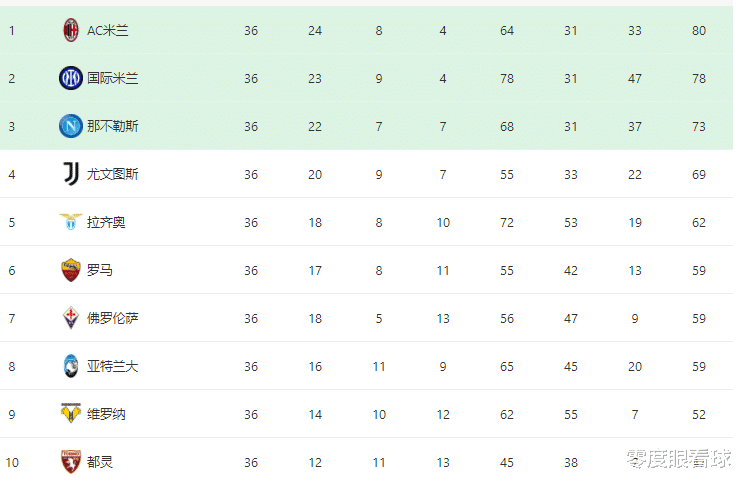
Task: Click the Fiorentina club crest
Action: pos(71,318)
